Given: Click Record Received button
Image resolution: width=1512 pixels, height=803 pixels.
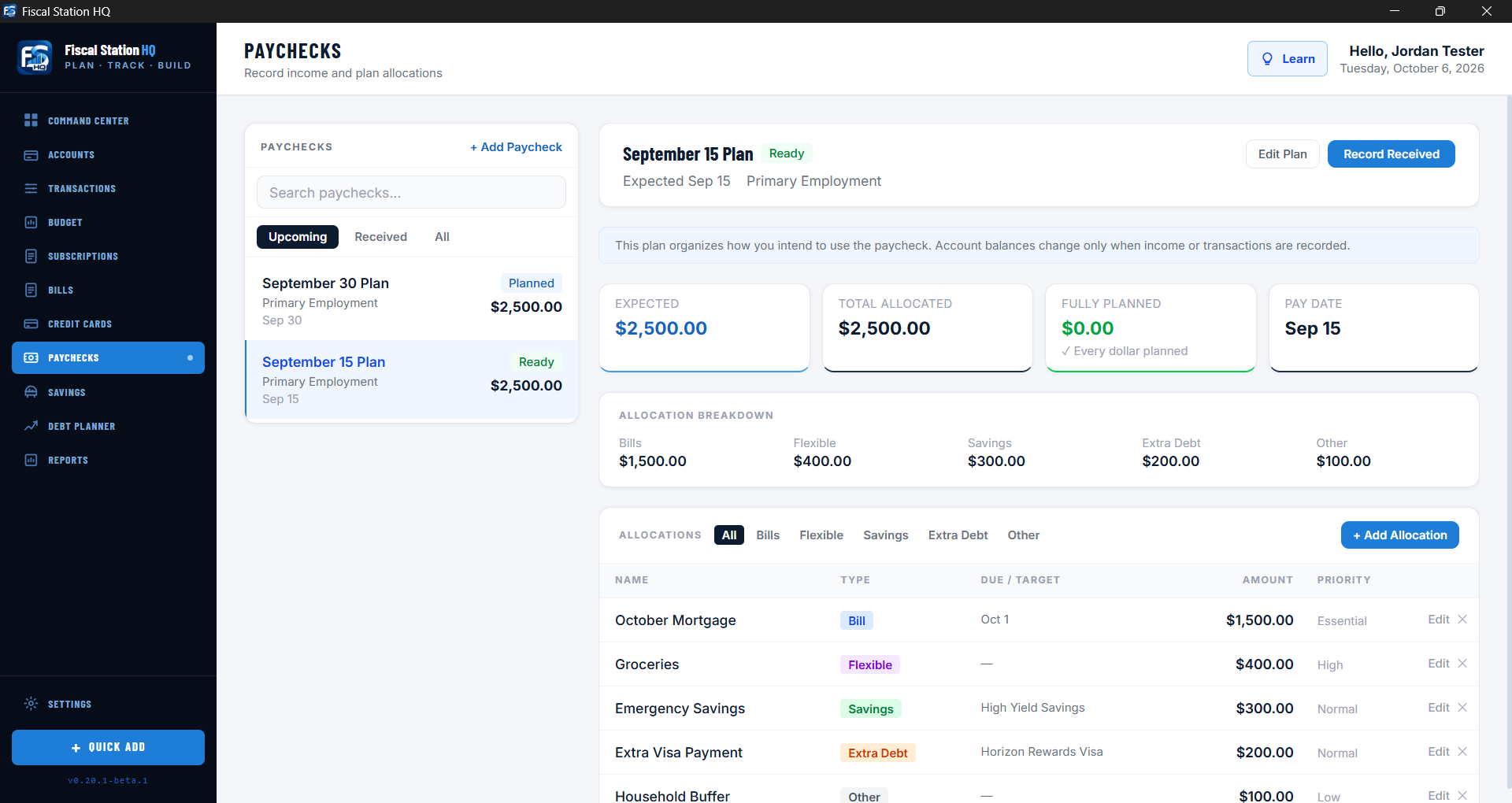Looking at the screenshot, I should tap(1391, 154).
